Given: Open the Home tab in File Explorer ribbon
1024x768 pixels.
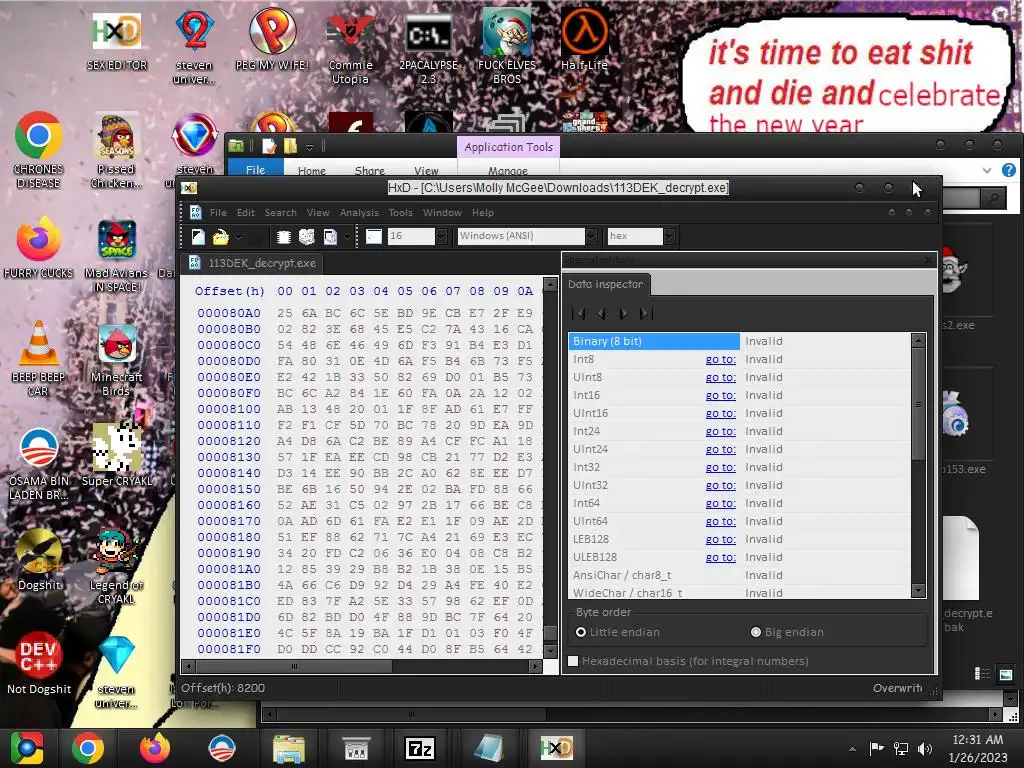Looking at the screenshot, I should [312, 170].
